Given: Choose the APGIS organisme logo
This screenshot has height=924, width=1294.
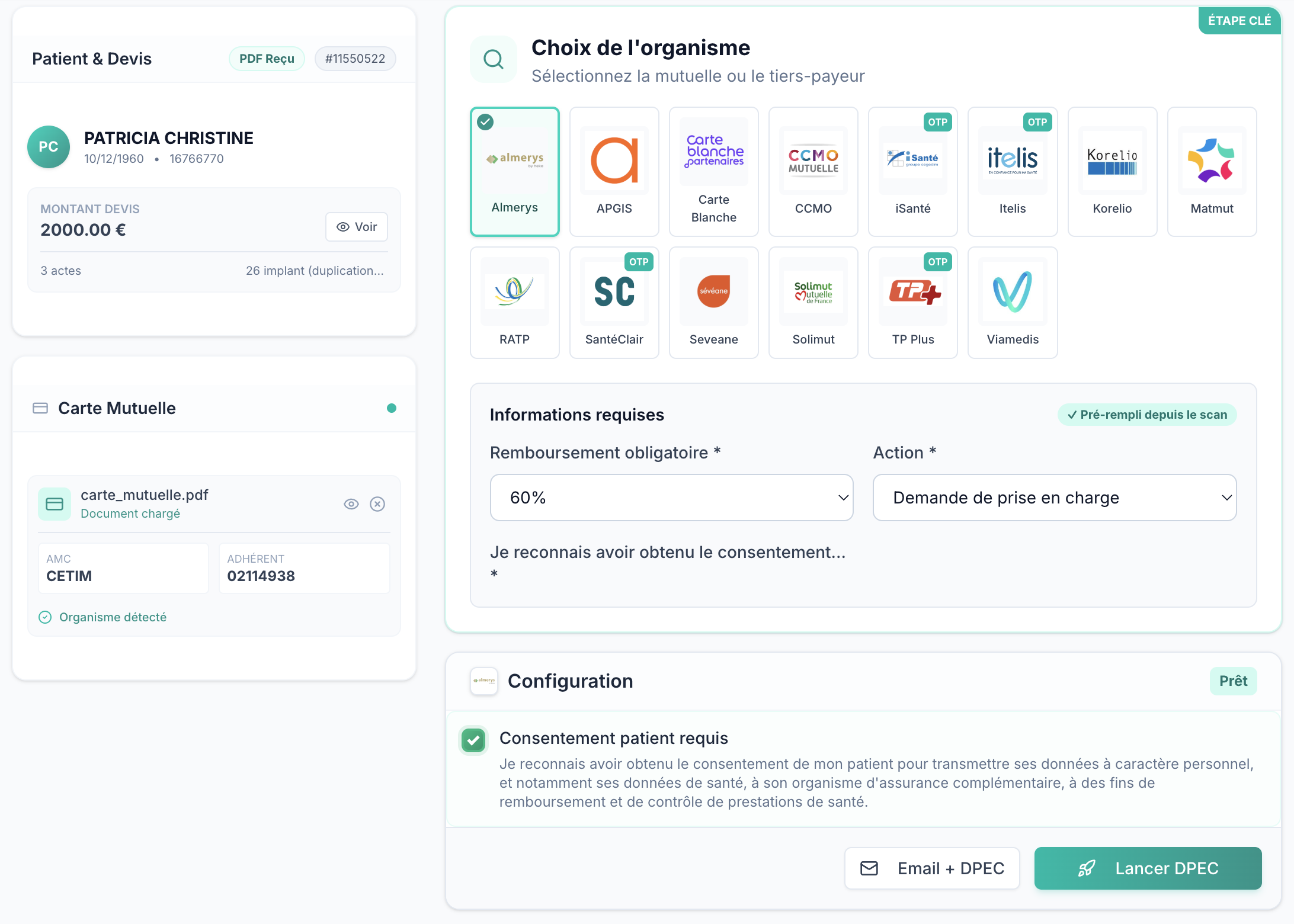Looking at the screenshot, I should [x=614, y=161].
